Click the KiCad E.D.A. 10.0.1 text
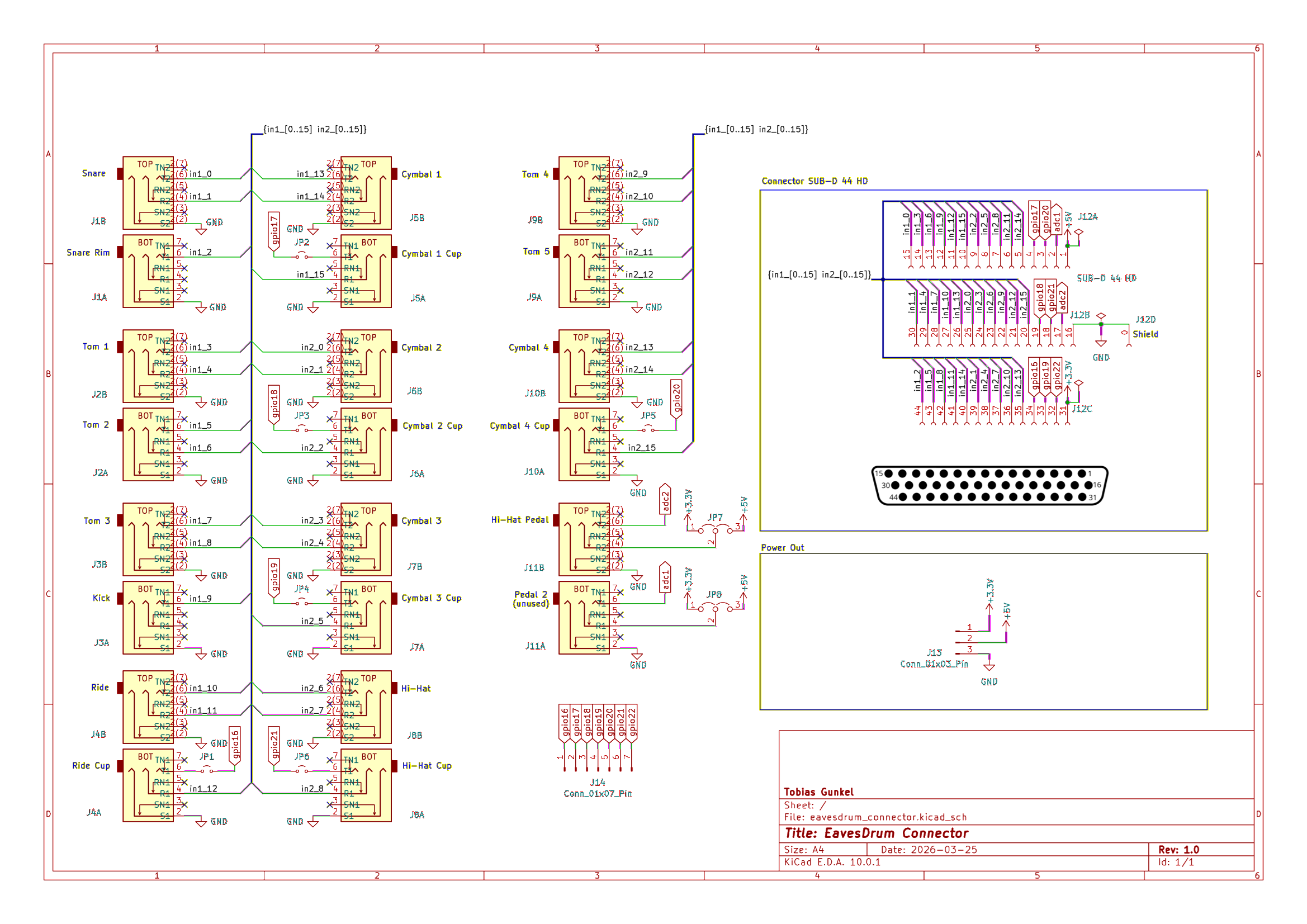 pos(832,862)
